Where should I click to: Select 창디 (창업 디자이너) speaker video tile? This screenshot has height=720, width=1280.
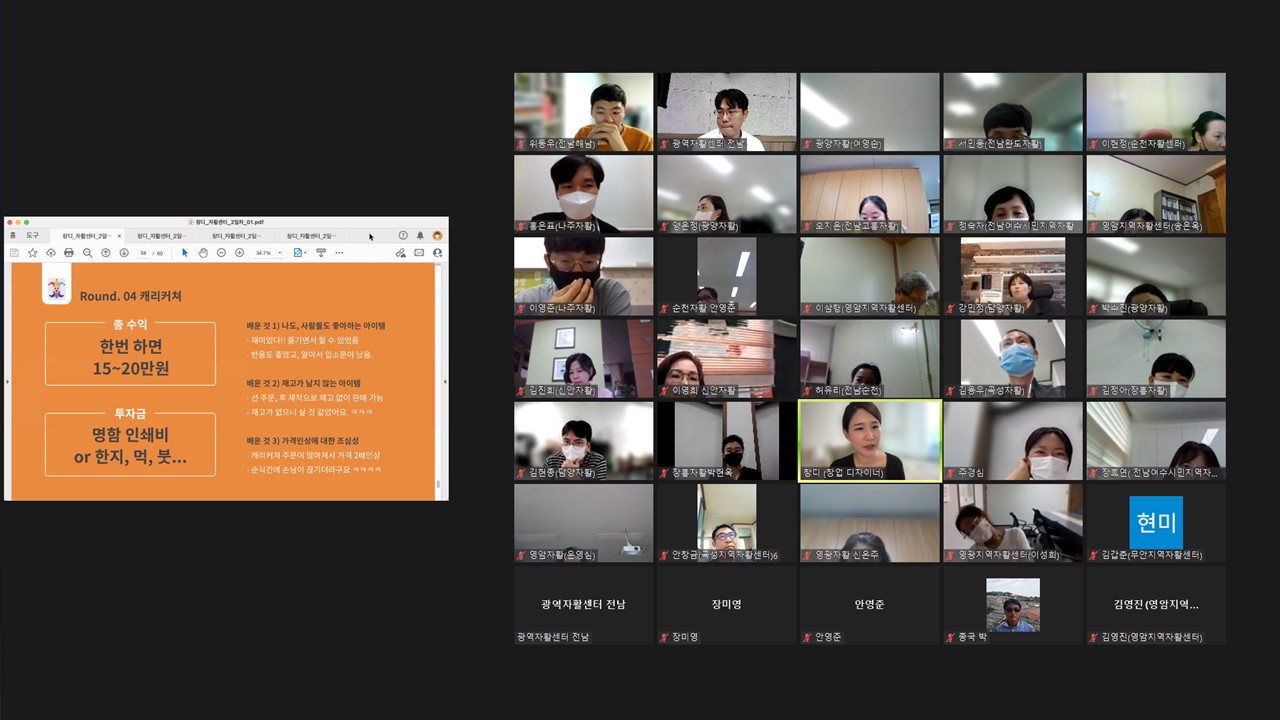[x=870, y=441]
